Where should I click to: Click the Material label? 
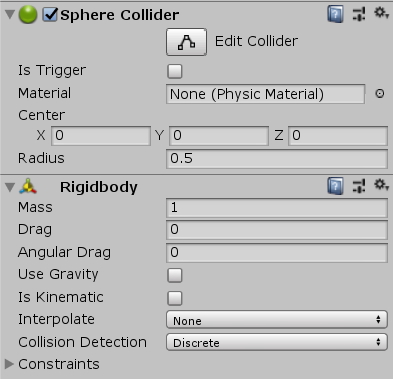tap(45, 93)
